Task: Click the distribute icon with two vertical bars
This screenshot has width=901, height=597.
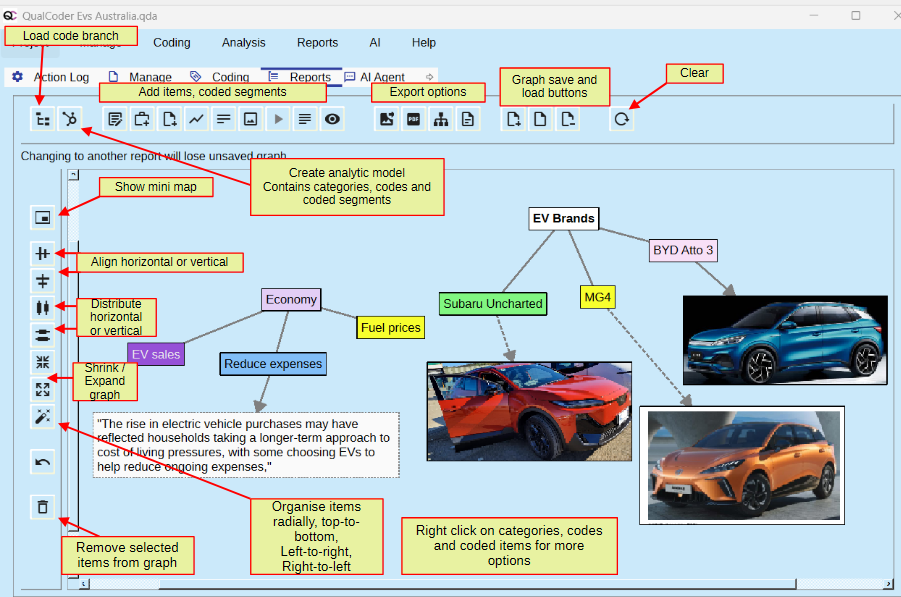Action: coord(43,307)
